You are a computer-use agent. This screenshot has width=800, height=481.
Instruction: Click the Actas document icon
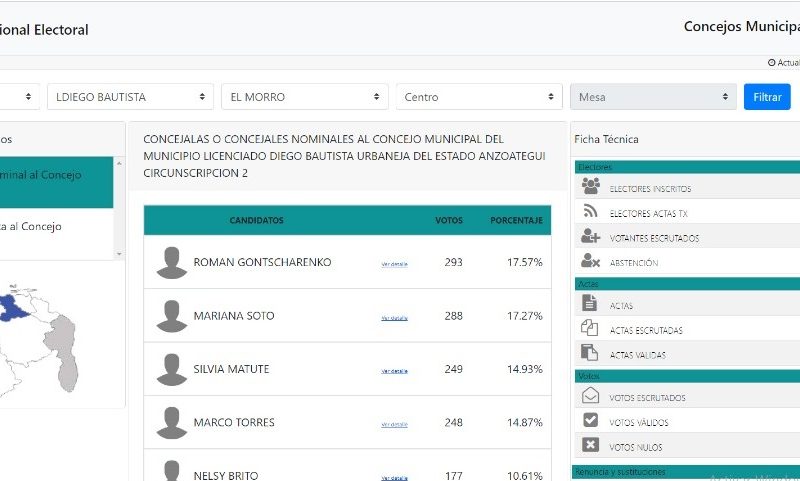pos(589,303)
